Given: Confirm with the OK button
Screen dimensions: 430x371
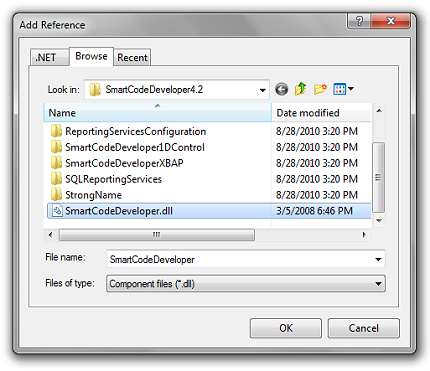Looking at the screenshot, I should click(x=286, y=328).
